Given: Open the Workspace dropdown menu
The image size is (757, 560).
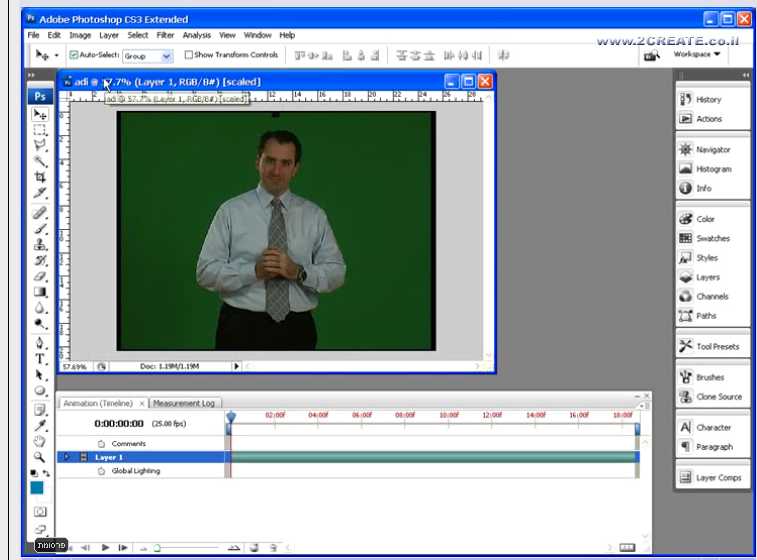Looking at the screenshot, I should tap(697, 54).
